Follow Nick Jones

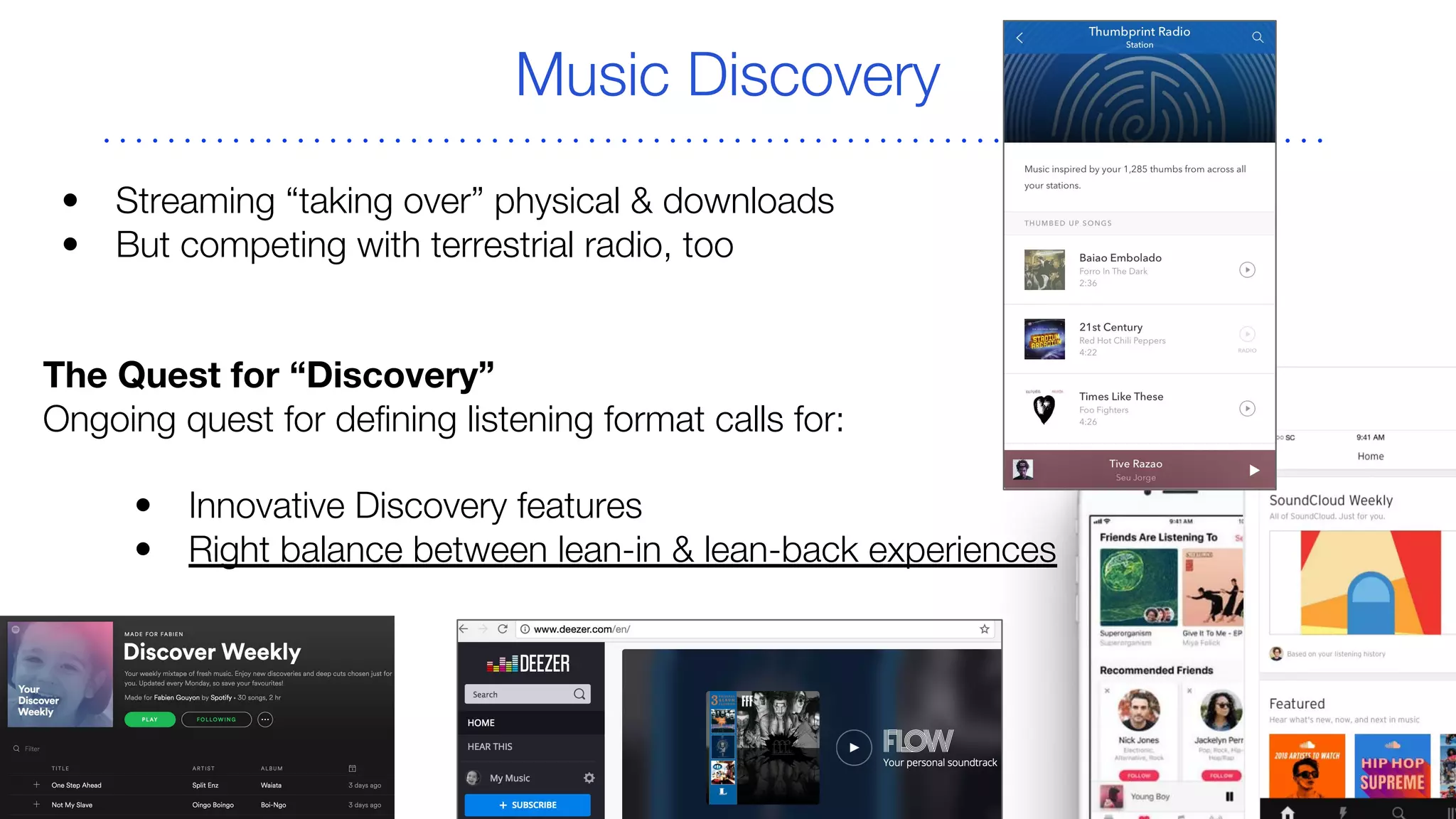pos(1139,776)
